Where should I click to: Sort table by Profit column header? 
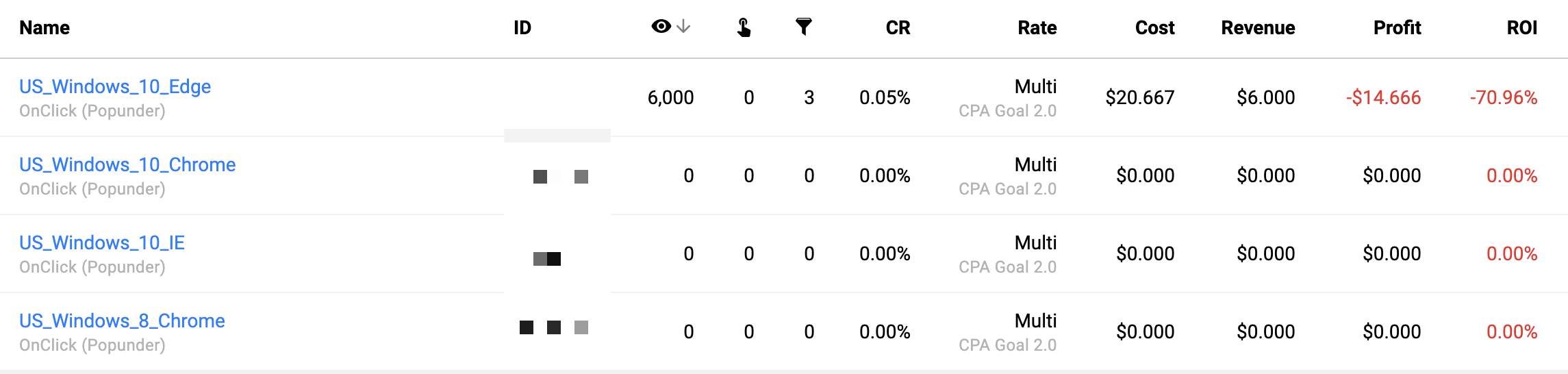coord(1397,27)
